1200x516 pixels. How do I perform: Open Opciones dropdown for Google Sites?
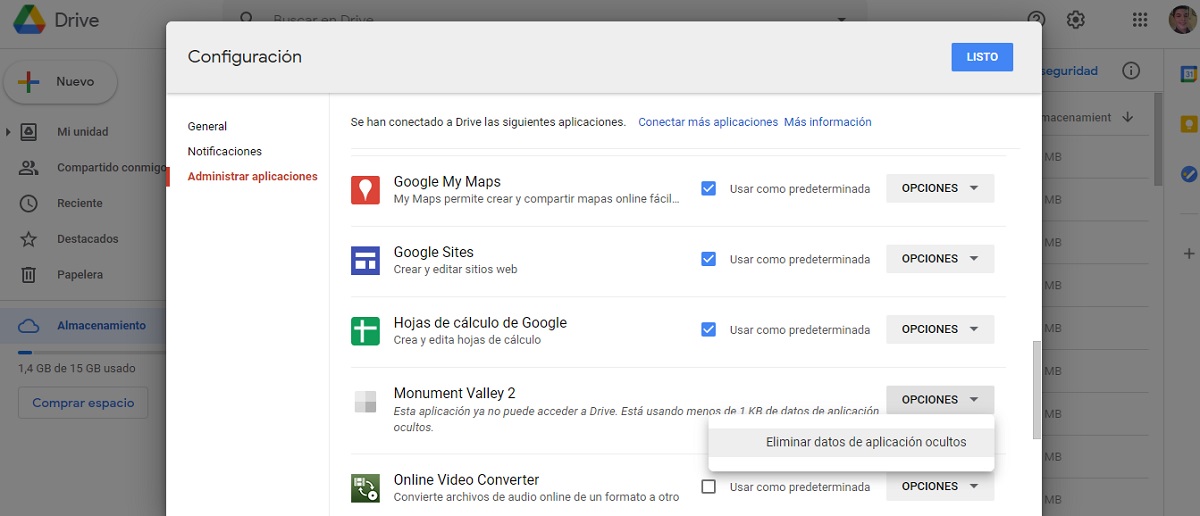coord(939,259)
